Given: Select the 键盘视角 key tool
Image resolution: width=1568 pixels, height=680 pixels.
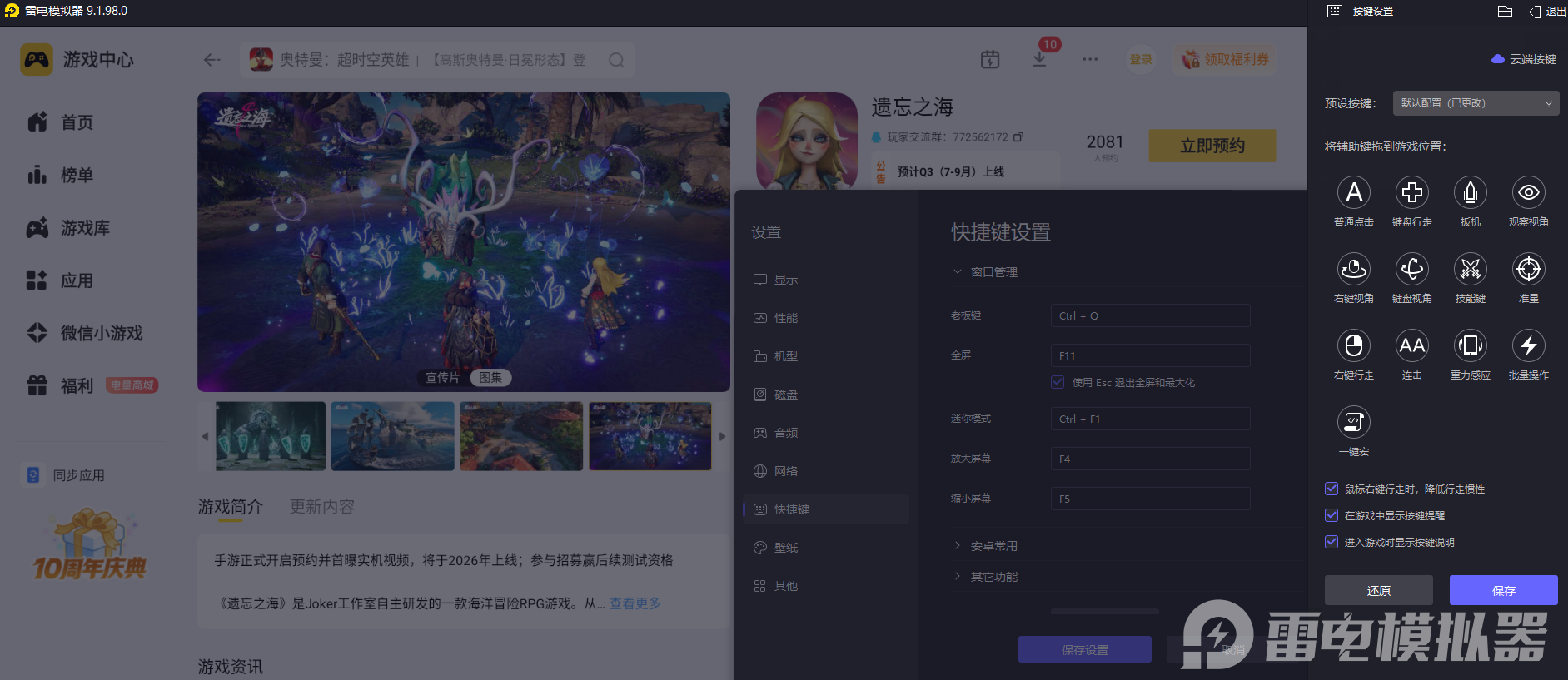Looking at the screenshot, I should 1412,270.
